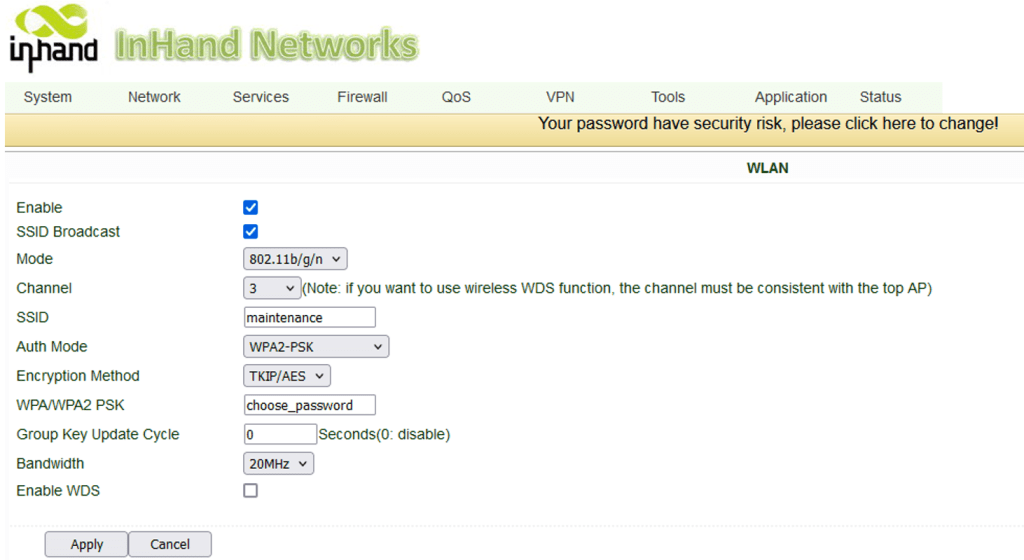The height and width of the screenshot is (560, 1024).
Task: Open the Auth Mode WPA2-PSK dropdown
Action: (x=316, y=347)
